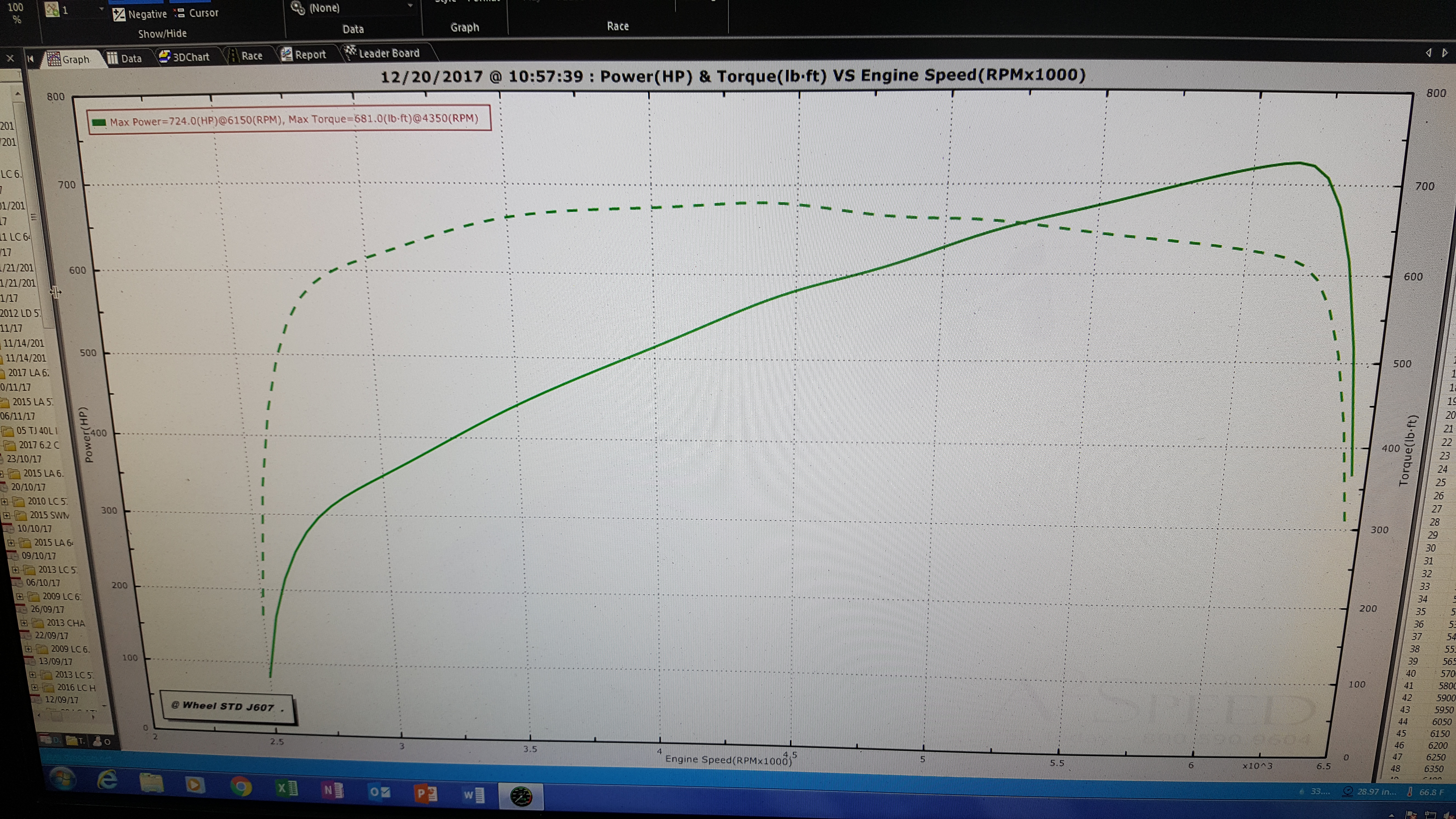Expand the 2013 LC 5 folder under 09/10/17
Image resolution: width=1456 pixels, height=819 pixels.
(15, 570)
